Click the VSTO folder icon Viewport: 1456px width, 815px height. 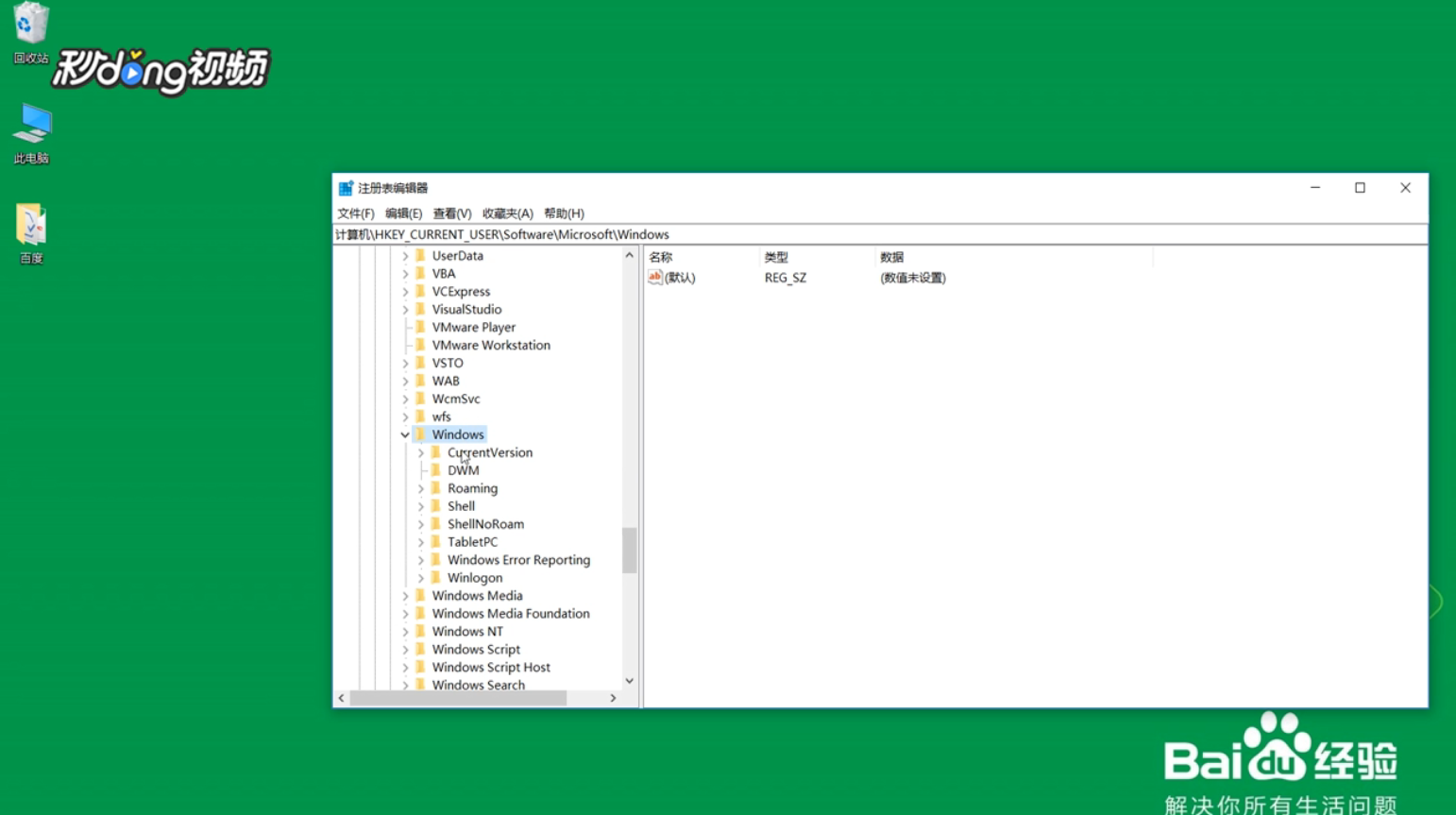[421, 364]
